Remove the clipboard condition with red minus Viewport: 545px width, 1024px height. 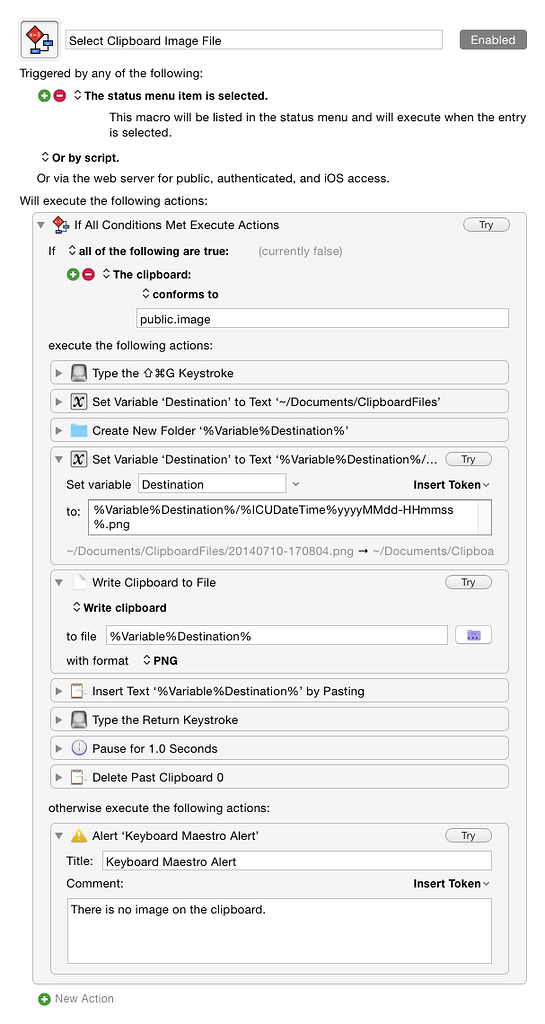89,275
